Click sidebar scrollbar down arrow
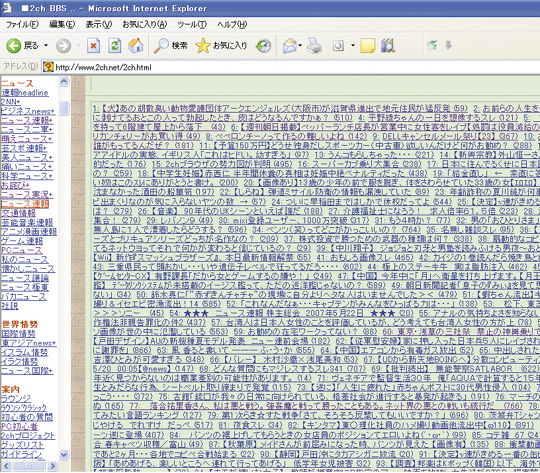Screen dimensions: 540x473 pyautogui.click(x=64, y=455)
